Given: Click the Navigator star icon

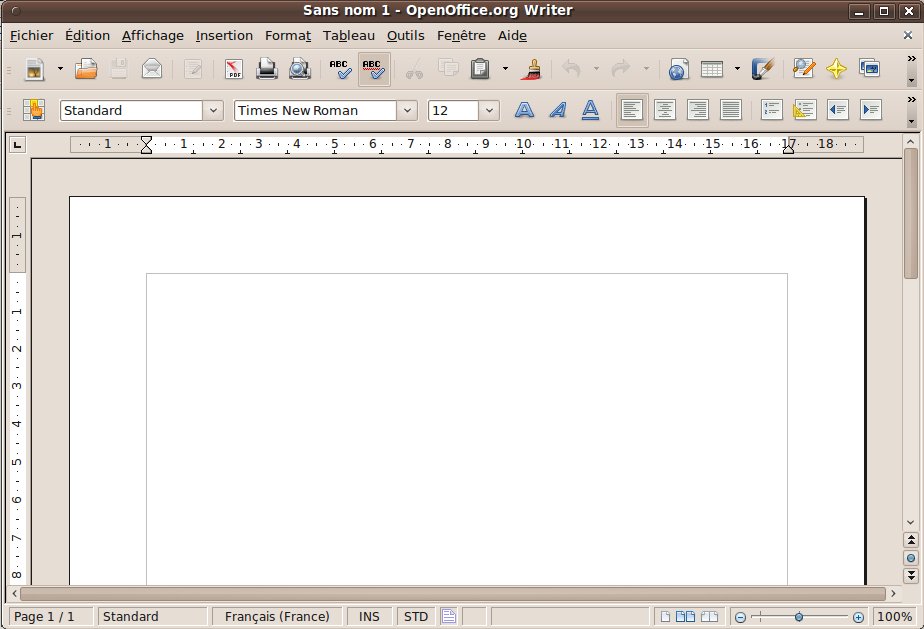Looking at the screenshot, I should click(837, 69).
